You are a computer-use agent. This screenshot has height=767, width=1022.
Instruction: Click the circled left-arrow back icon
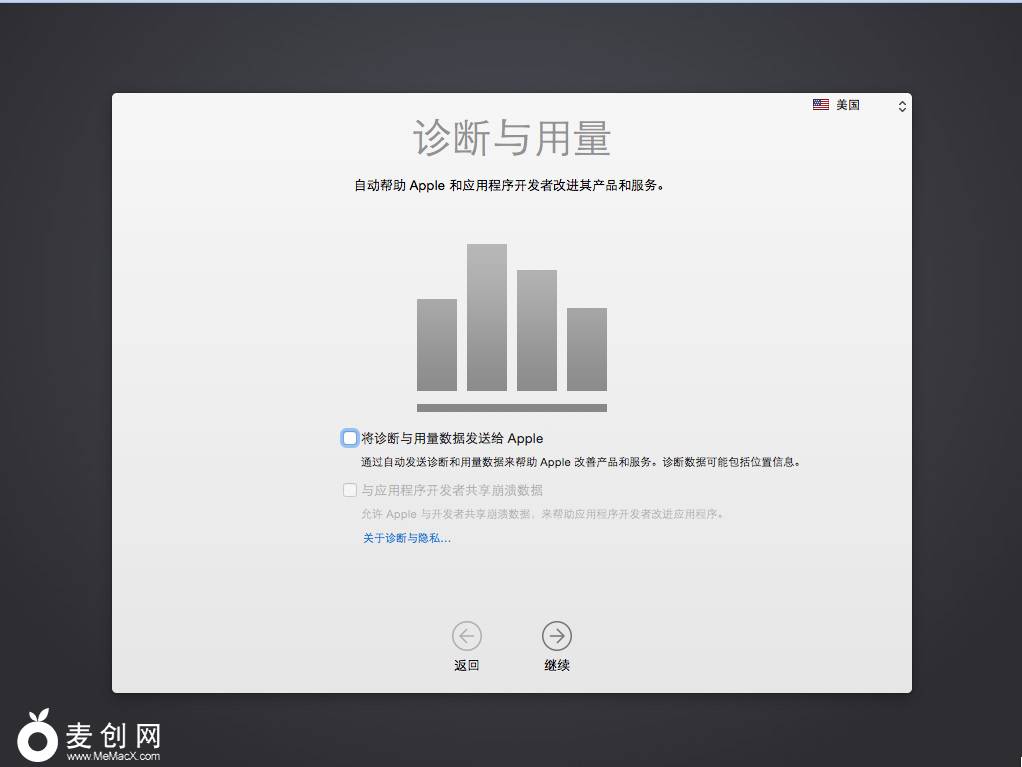(466, 635)
